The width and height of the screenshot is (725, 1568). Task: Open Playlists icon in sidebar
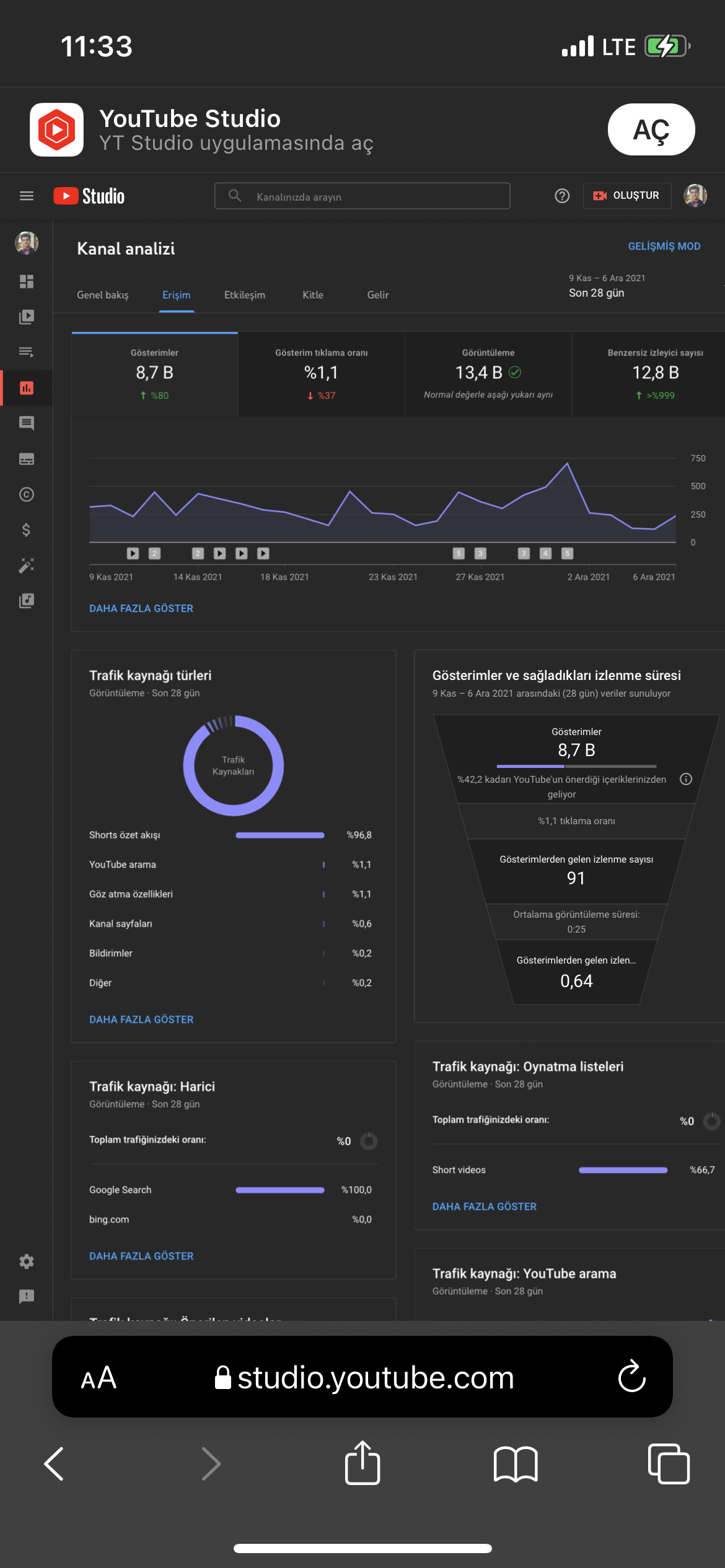point(27,352)
